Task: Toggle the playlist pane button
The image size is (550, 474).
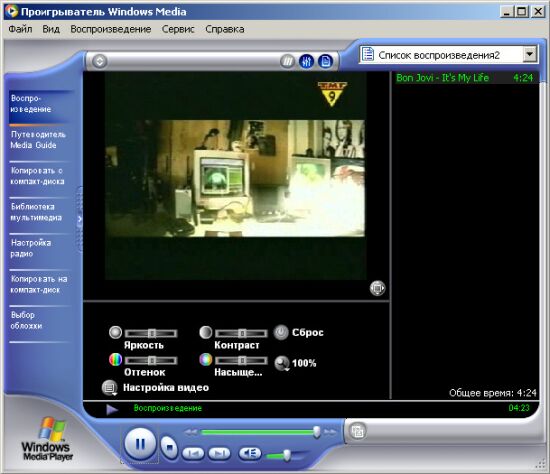Action: pos(326,61)
